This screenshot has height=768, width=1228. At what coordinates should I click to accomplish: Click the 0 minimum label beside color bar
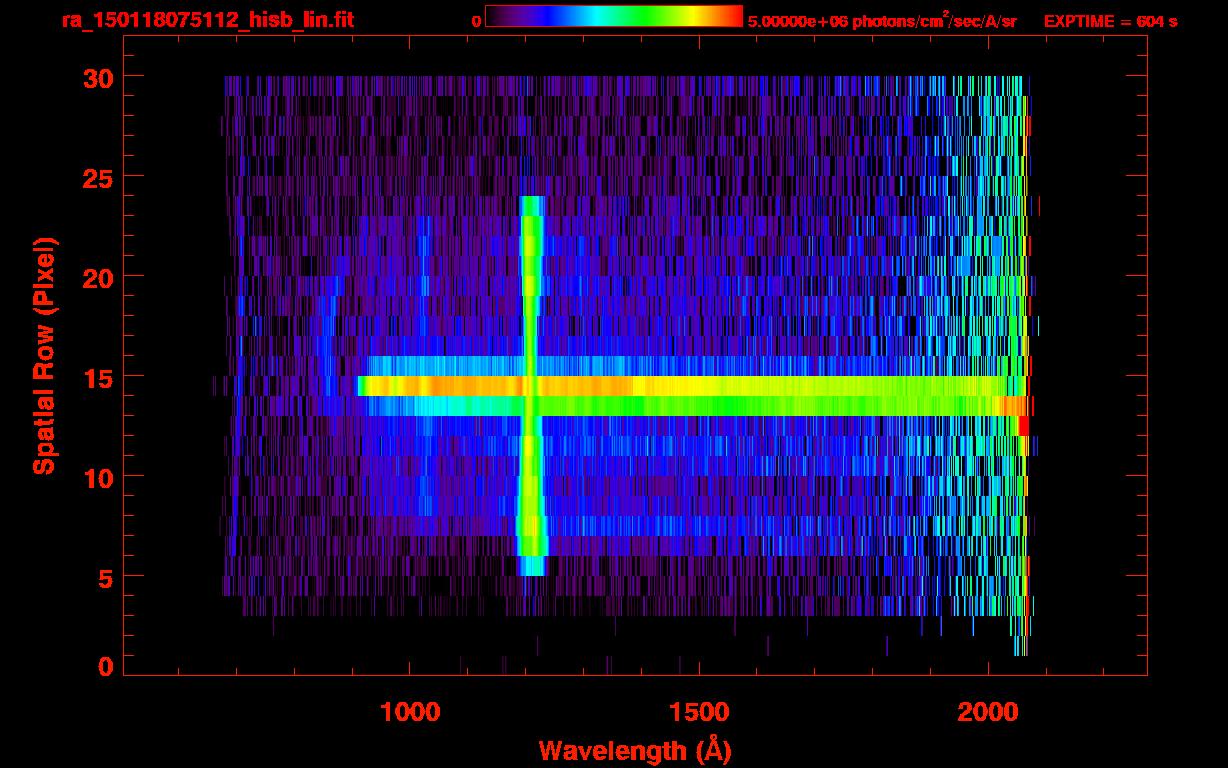(476, 21)
